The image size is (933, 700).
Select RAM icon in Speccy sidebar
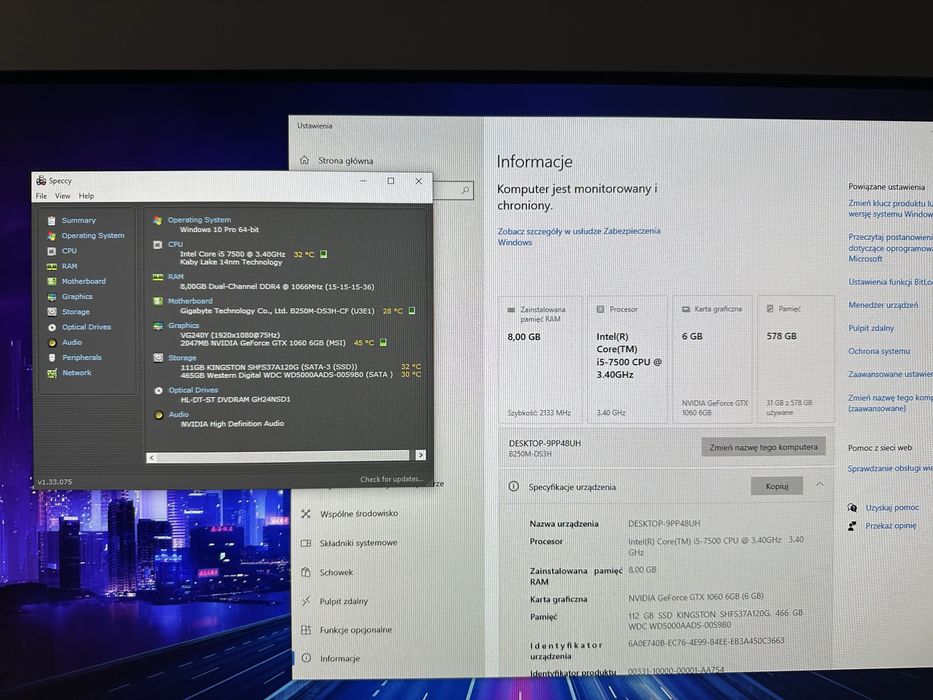click(x=52, y=266)
